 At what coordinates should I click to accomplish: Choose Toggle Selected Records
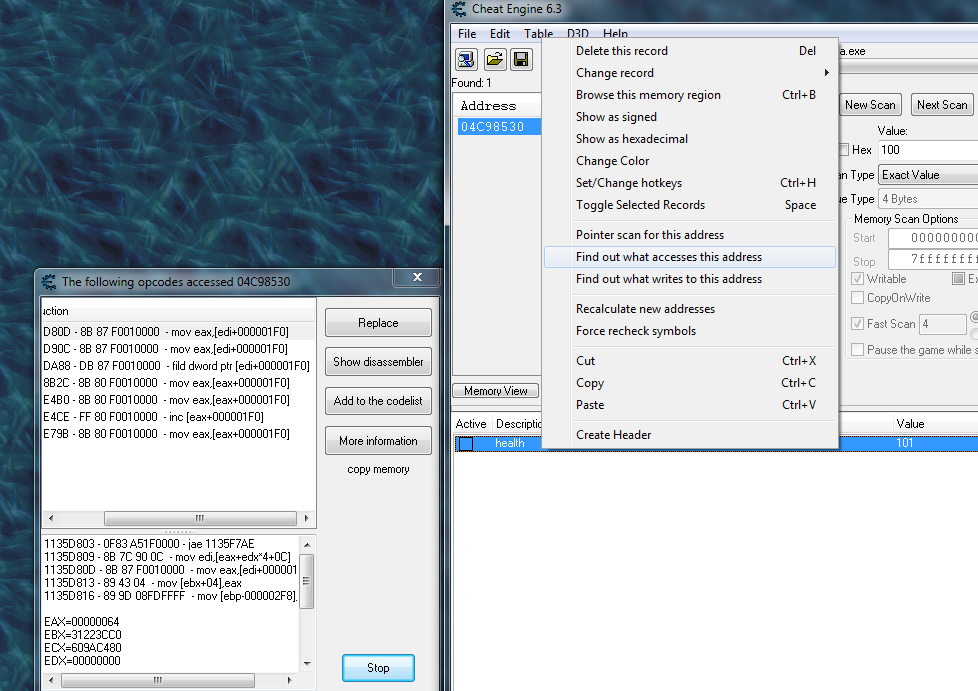click(x=690, y=205)
